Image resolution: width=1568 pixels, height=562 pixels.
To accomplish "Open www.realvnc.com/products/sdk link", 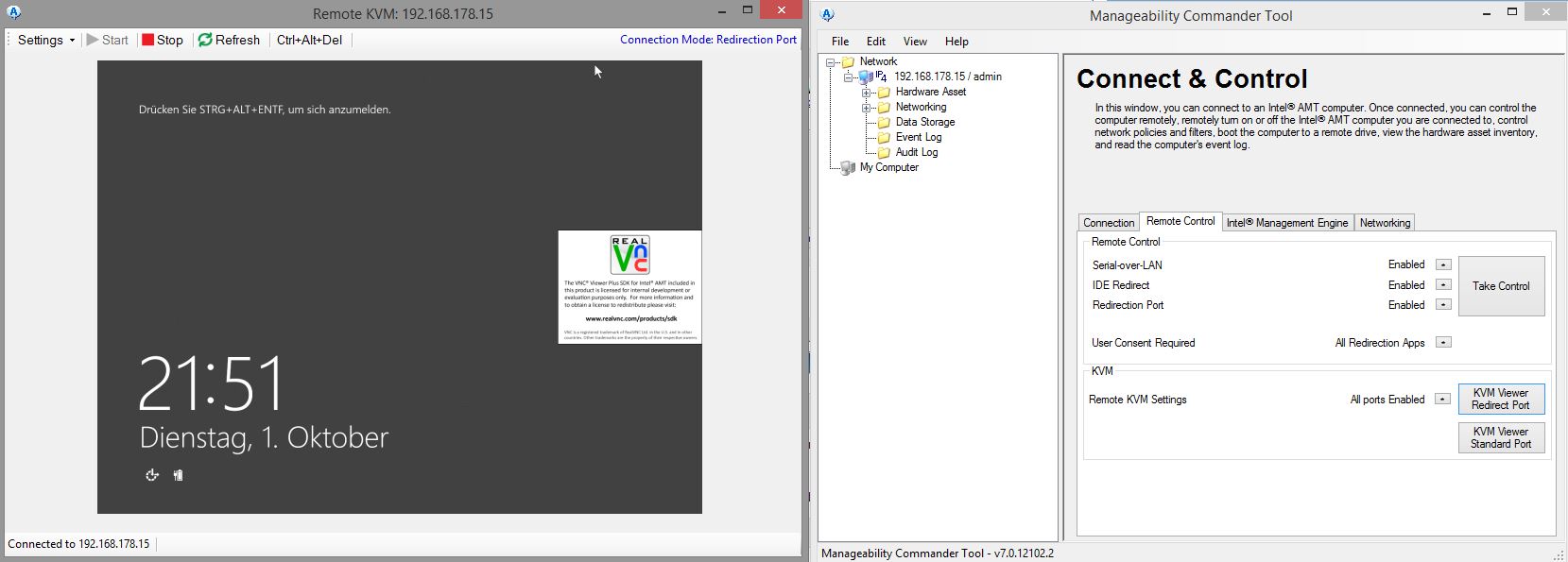I will [630, 318].
